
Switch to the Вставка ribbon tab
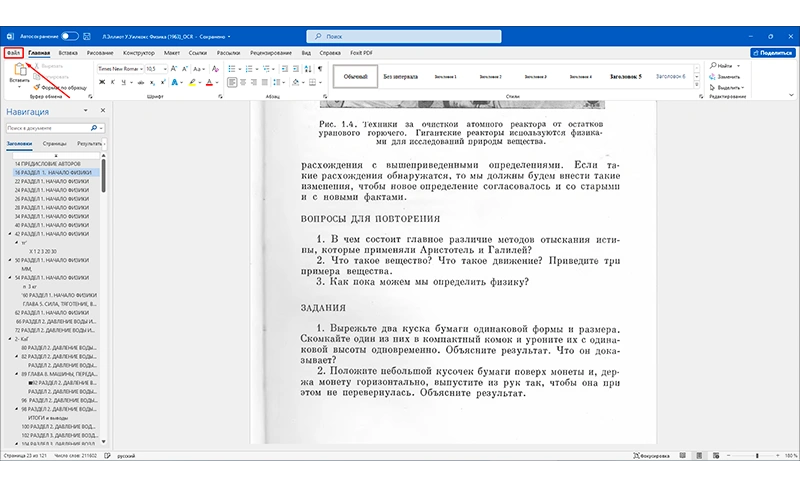click(x=68, y=53)
